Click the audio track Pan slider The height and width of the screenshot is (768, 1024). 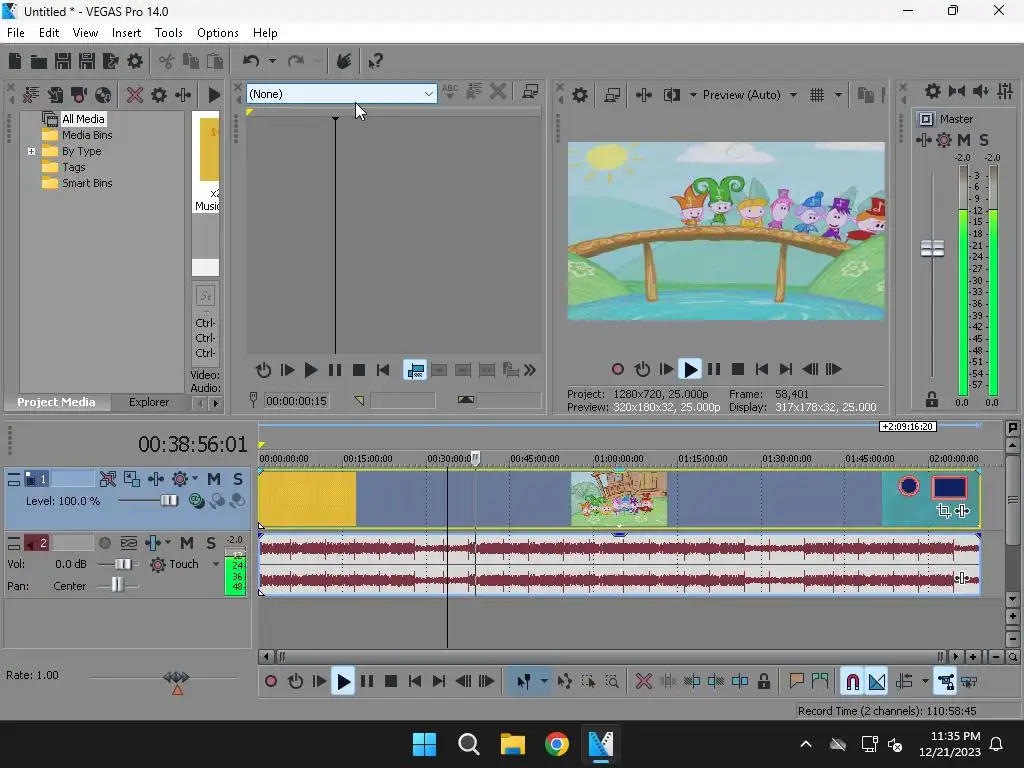click(x=117, y=586)
